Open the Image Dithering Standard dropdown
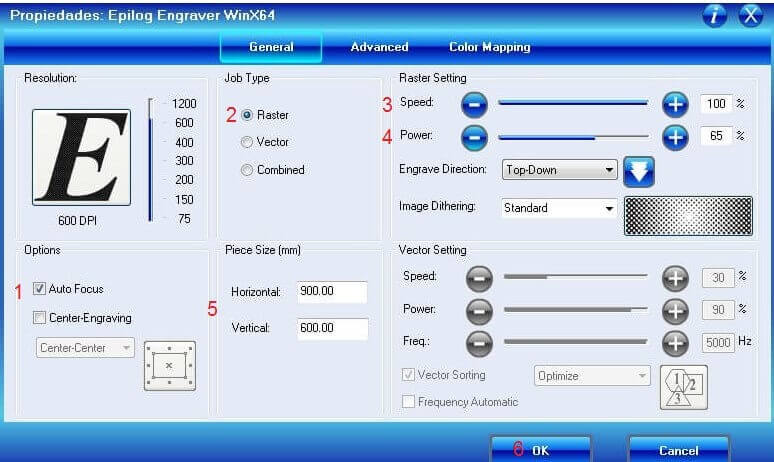The width and height of the screenshot is (774, 462). pos(559,208)
